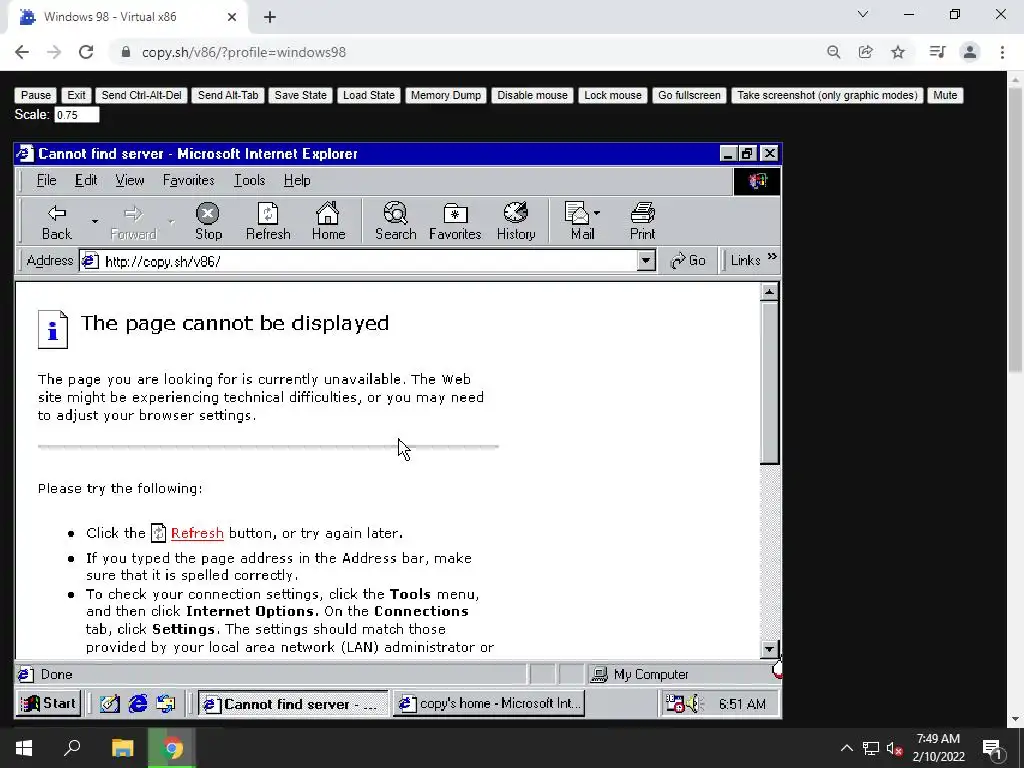
Task: Open the Favorites menu
Action: pos(188,180)
